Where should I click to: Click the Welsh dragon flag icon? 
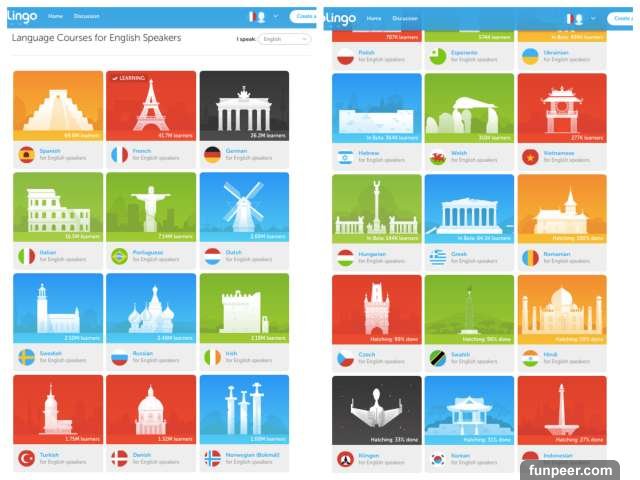[x=438, y=157]
